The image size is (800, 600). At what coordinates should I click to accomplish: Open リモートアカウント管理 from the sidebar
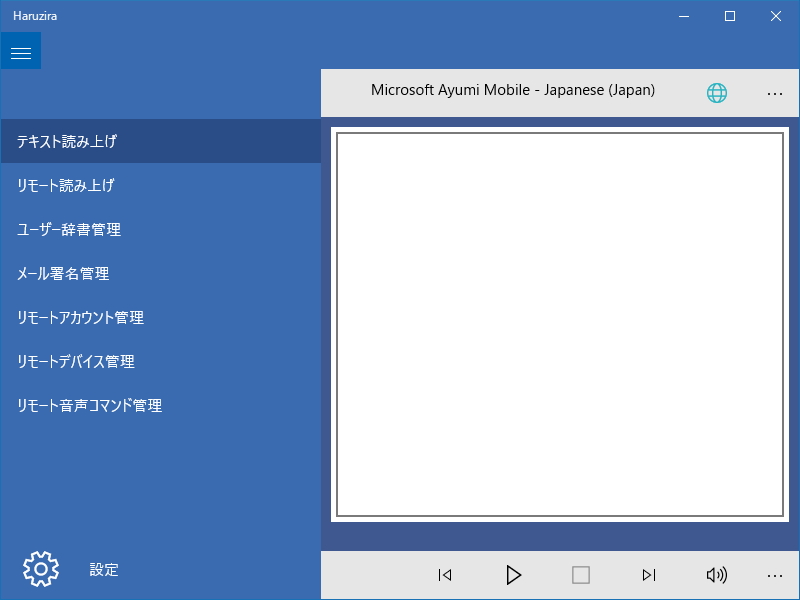79,317
